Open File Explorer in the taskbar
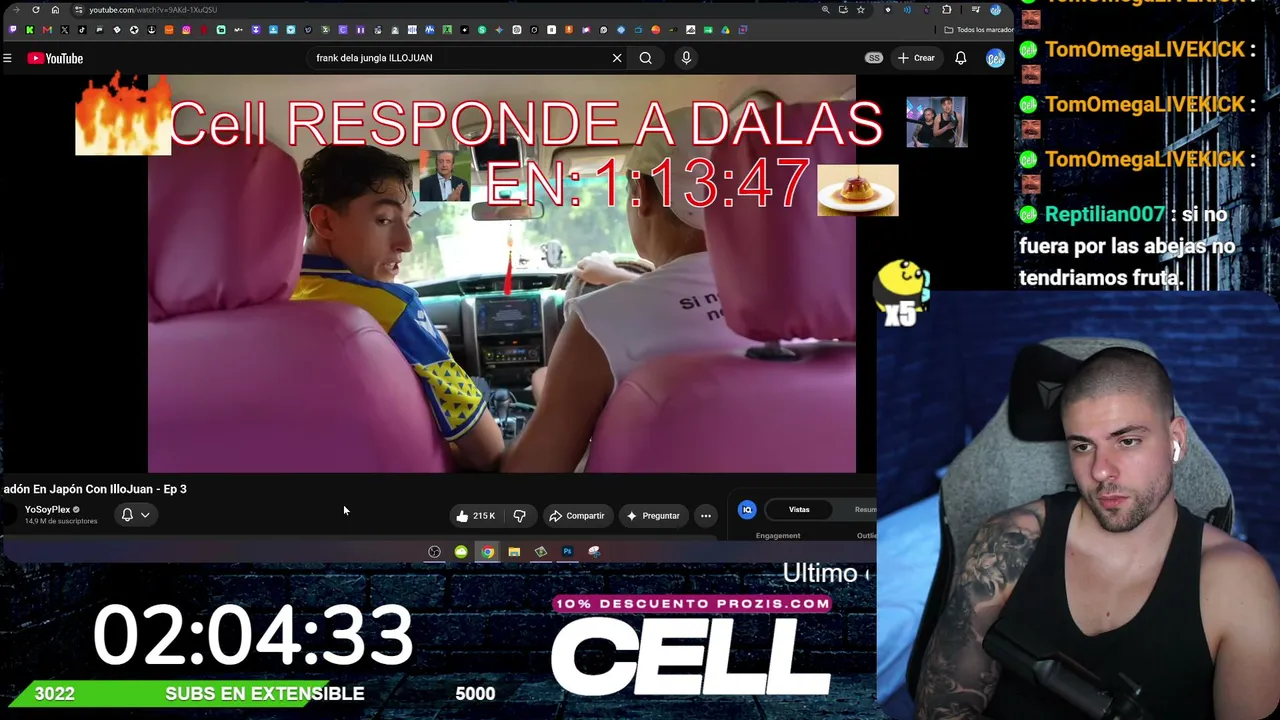Viewport: 1280px width, 720px height. (x=514, y=552)
